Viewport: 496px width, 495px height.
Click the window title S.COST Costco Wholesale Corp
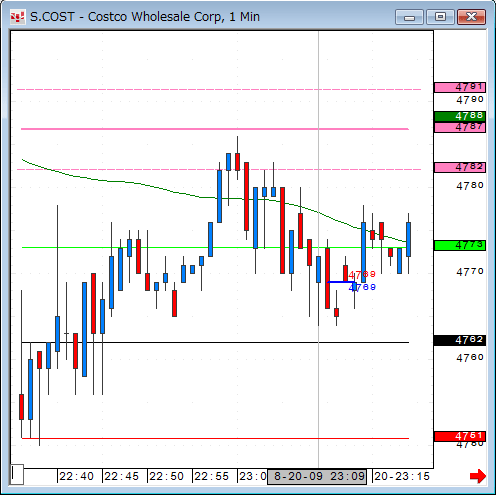click(145, 17)
